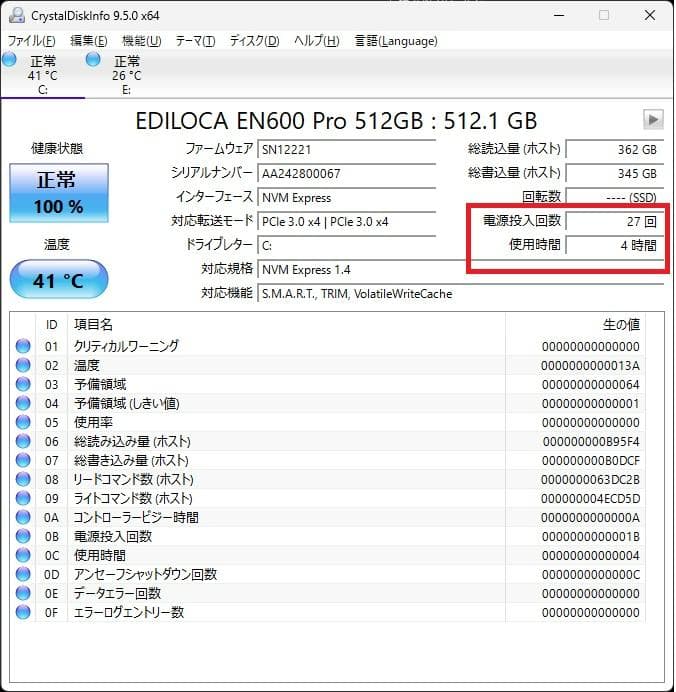Click the CrystalDiskInfo app icon in title bar
The height and width of the screenshot is (692, 676).
pyautogui.click(x=17, y=15)
